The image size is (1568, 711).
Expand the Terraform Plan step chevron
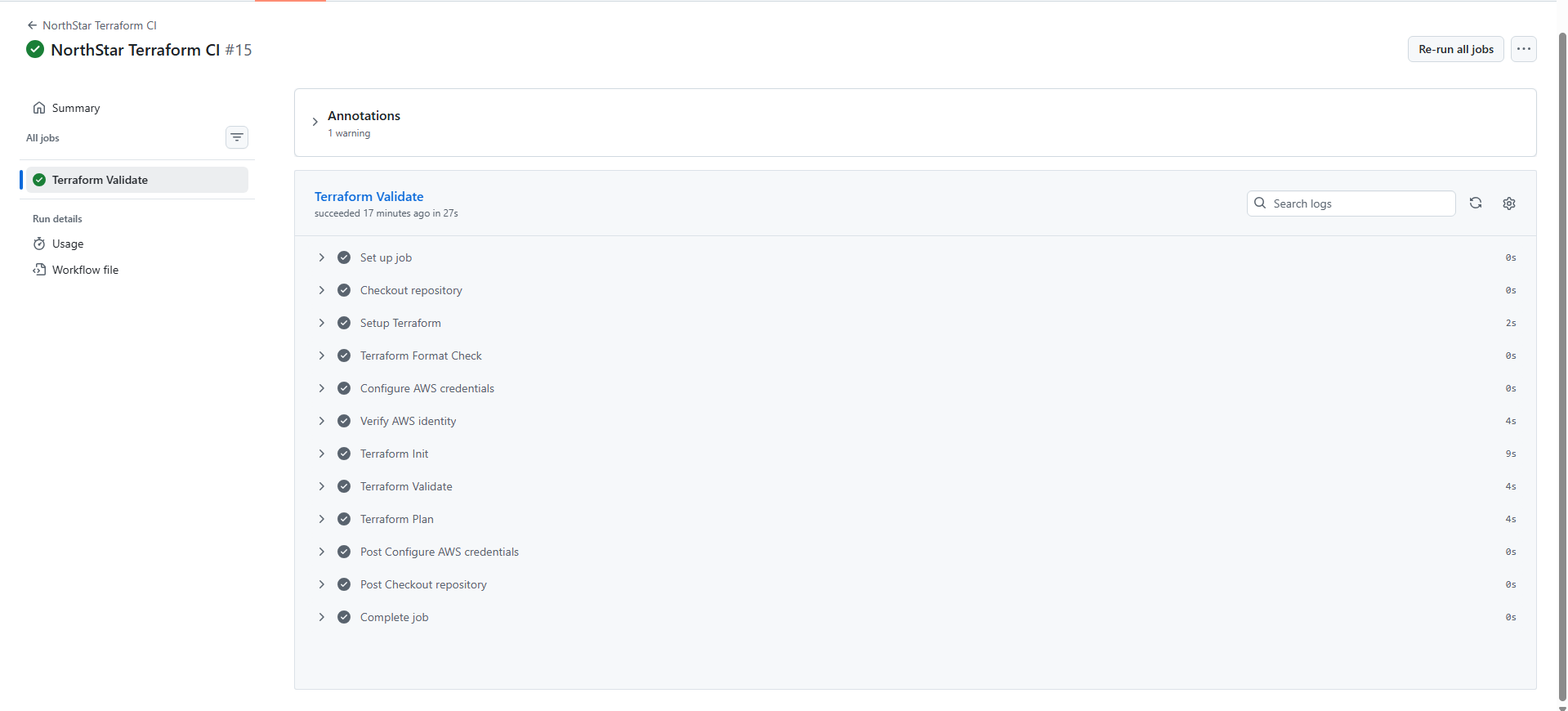tap(321, 519)
